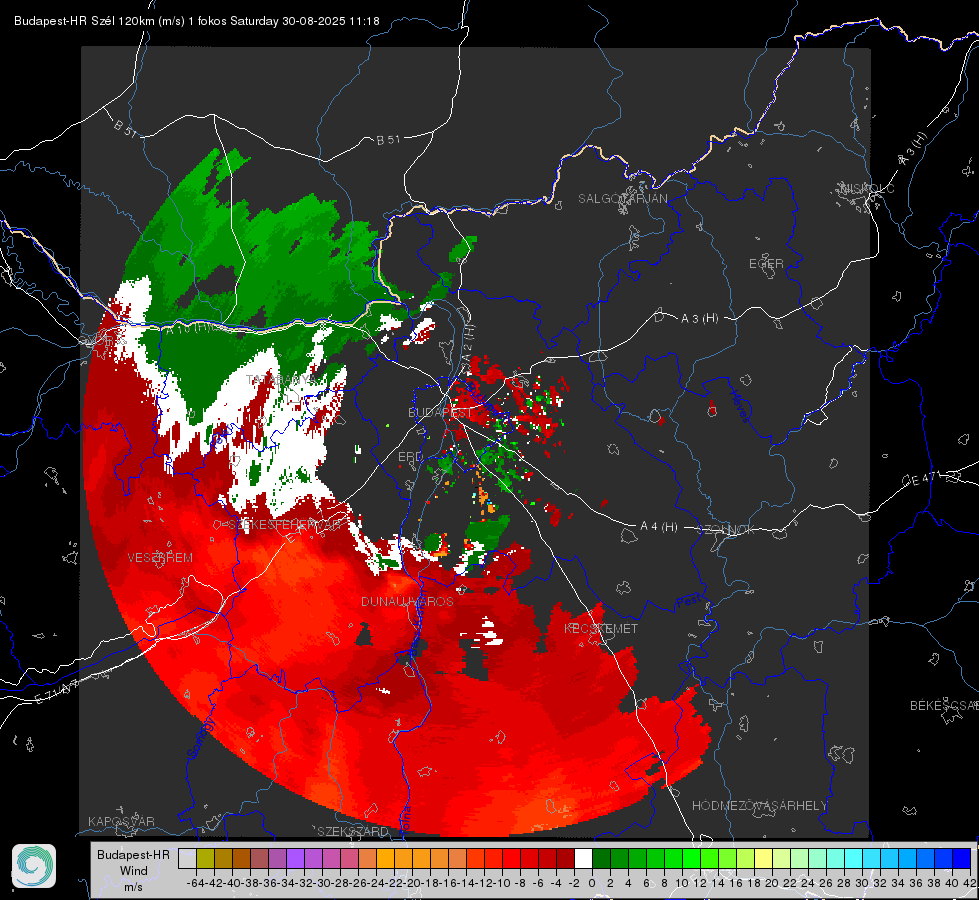
Task: Select the dark green swatch between 0 and 2
Action: tap(601, 858)
